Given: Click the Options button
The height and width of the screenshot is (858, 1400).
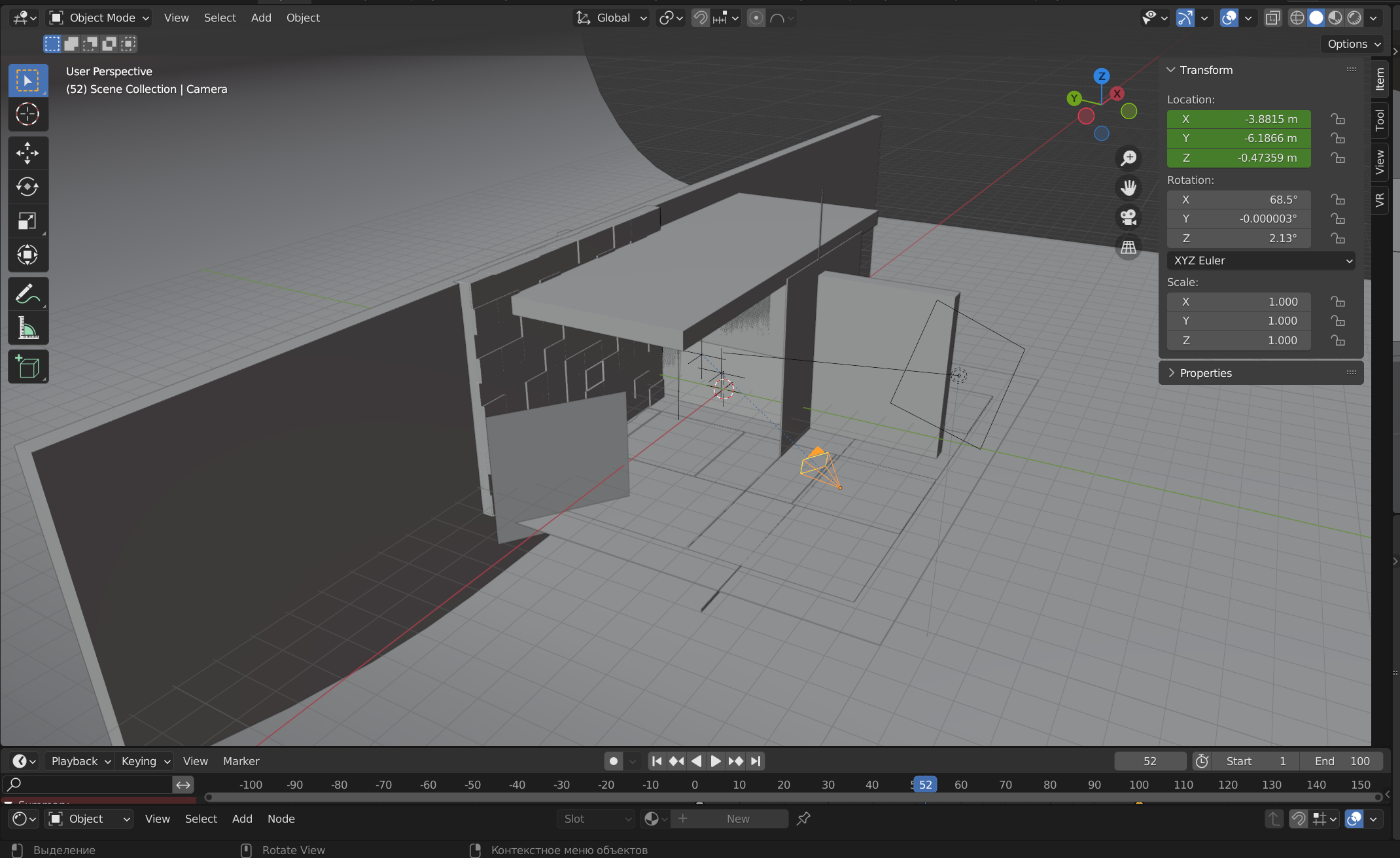Looking at the screenshot, I should pos(1352,44).
